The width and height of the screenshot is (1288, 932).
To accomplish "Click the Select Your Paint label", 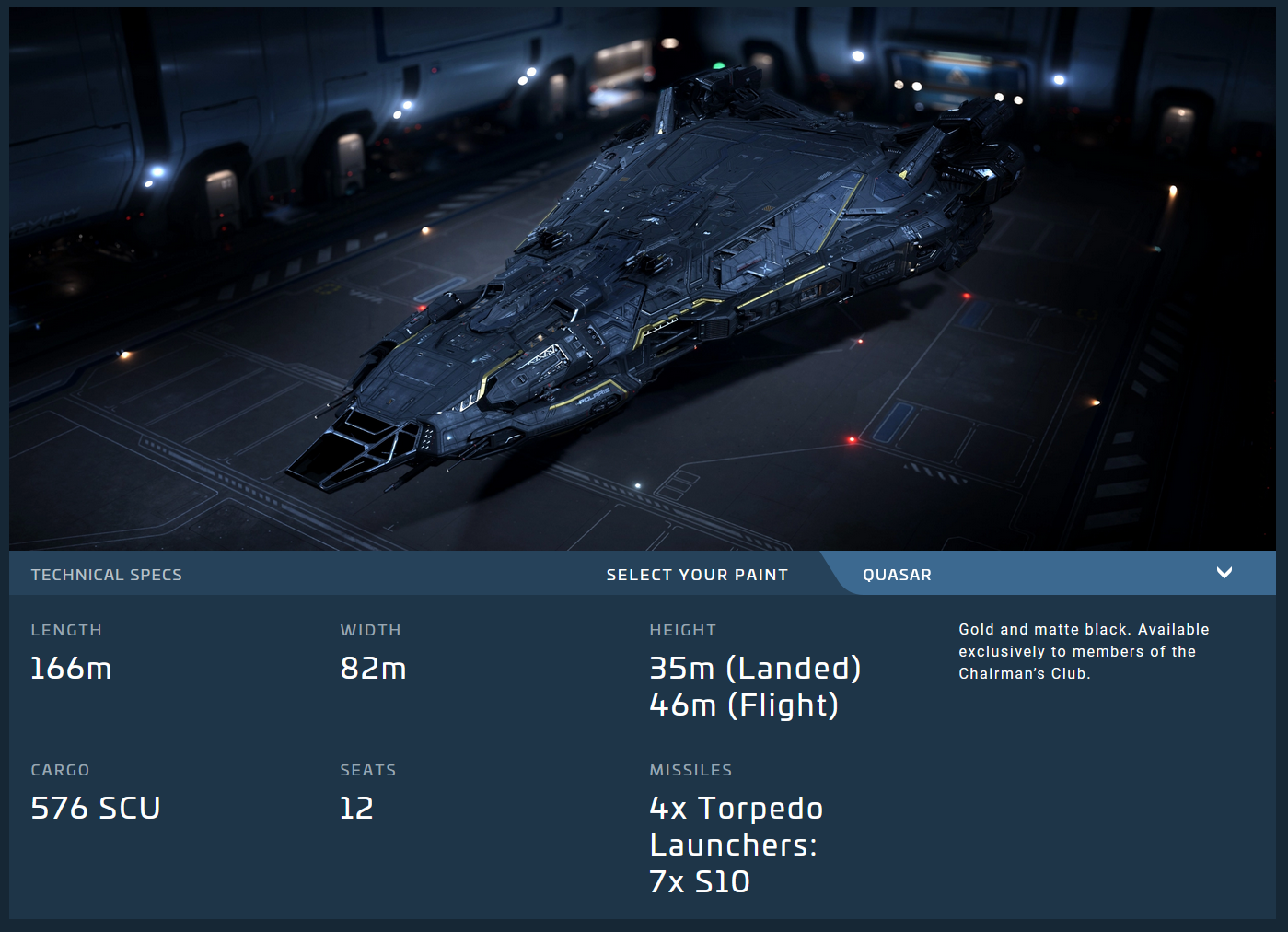I will [697, 575].
